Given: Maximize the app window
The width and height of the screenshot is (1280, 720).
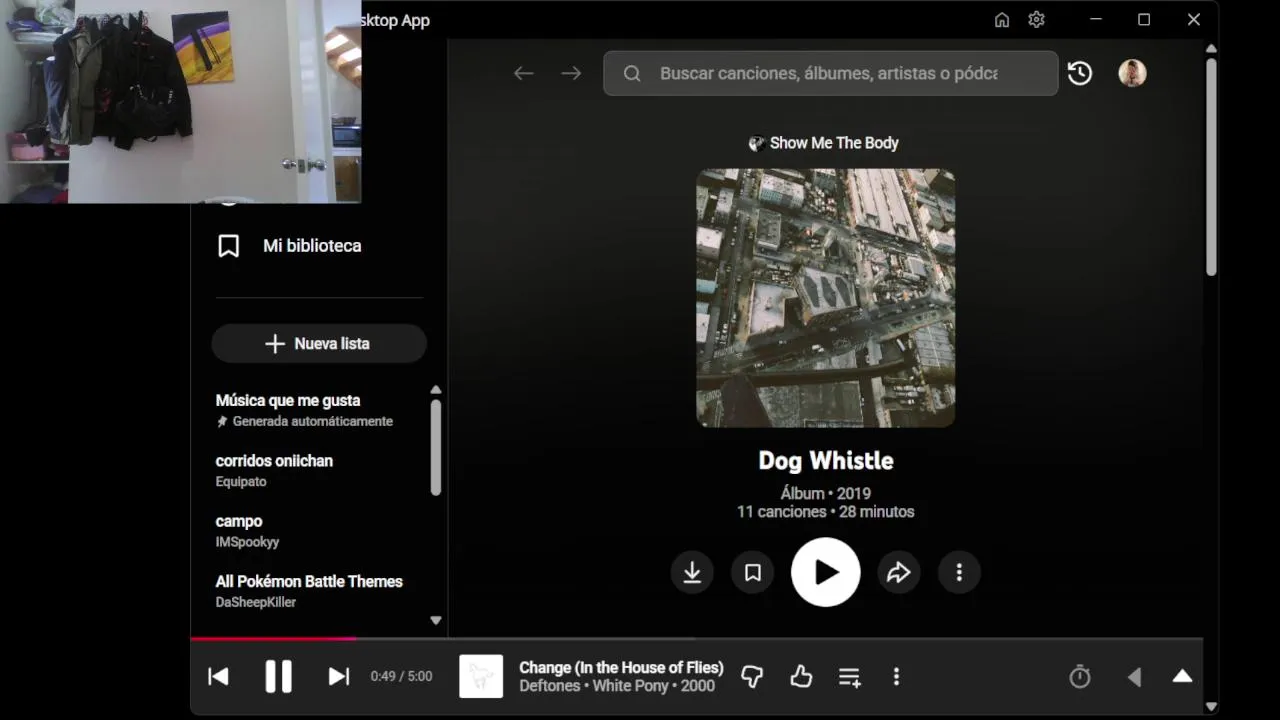Looking at the screenshot, I should pos(1144,20).
